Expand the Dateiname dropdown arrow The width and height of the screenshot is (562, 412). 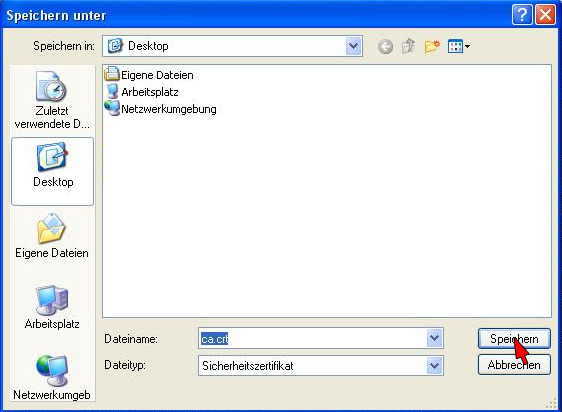[x=434, y=338]
